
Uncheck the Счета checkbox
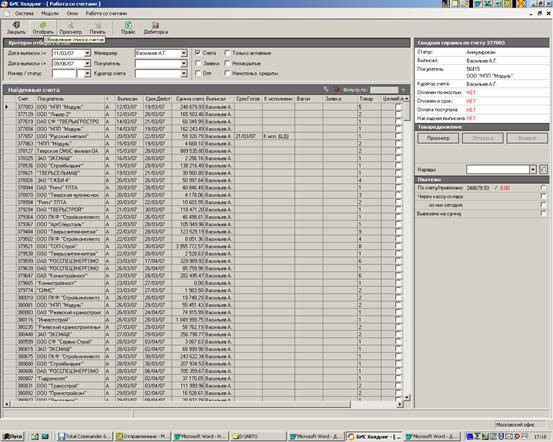point(198,53)
